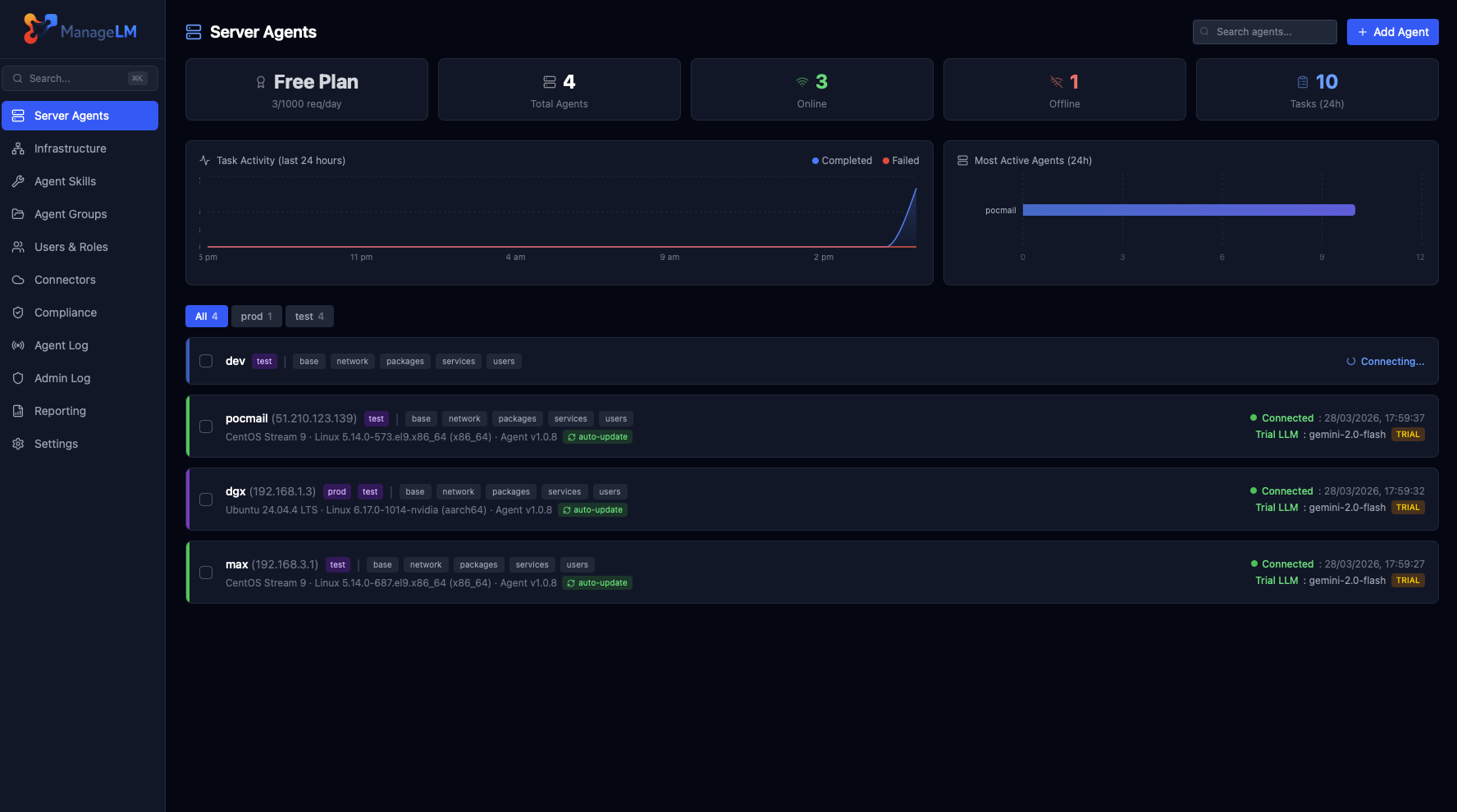View the Compliance page
Viewport: 1457px width, 812px height.
click(66, 312)
